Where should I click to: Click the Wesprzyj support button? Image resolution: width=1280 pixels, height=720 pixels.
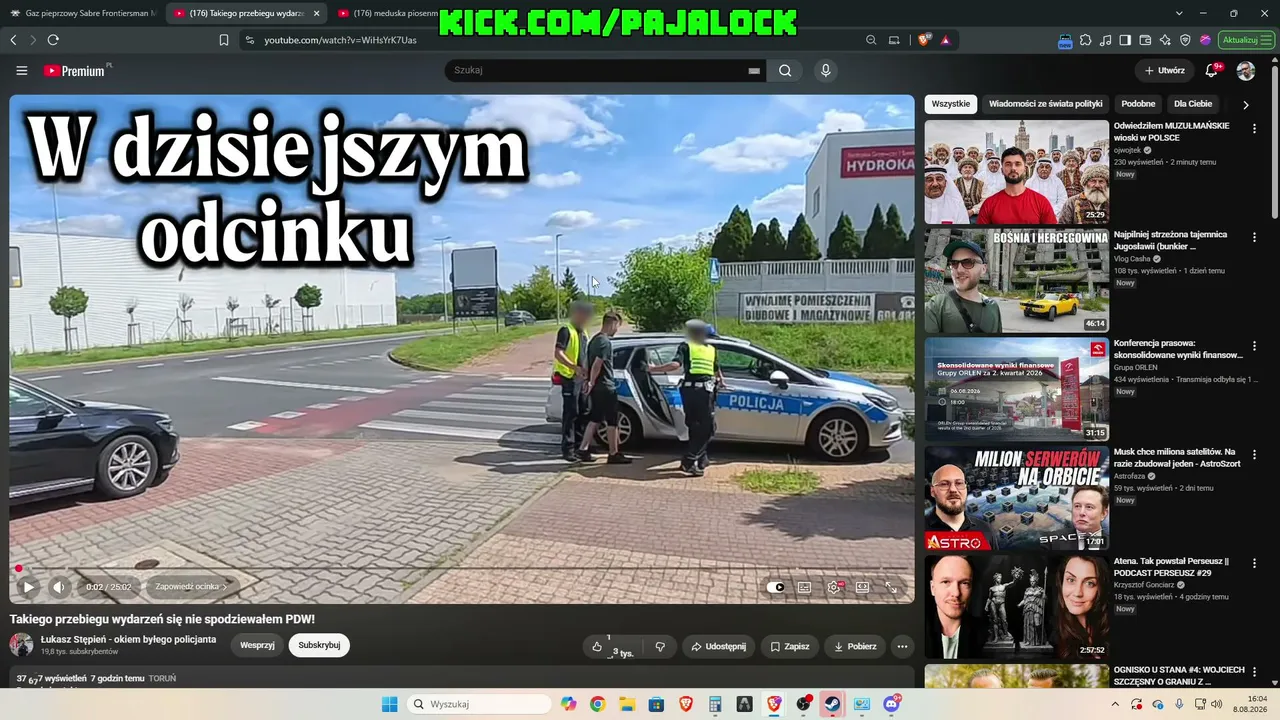click(x=257, y=645)
